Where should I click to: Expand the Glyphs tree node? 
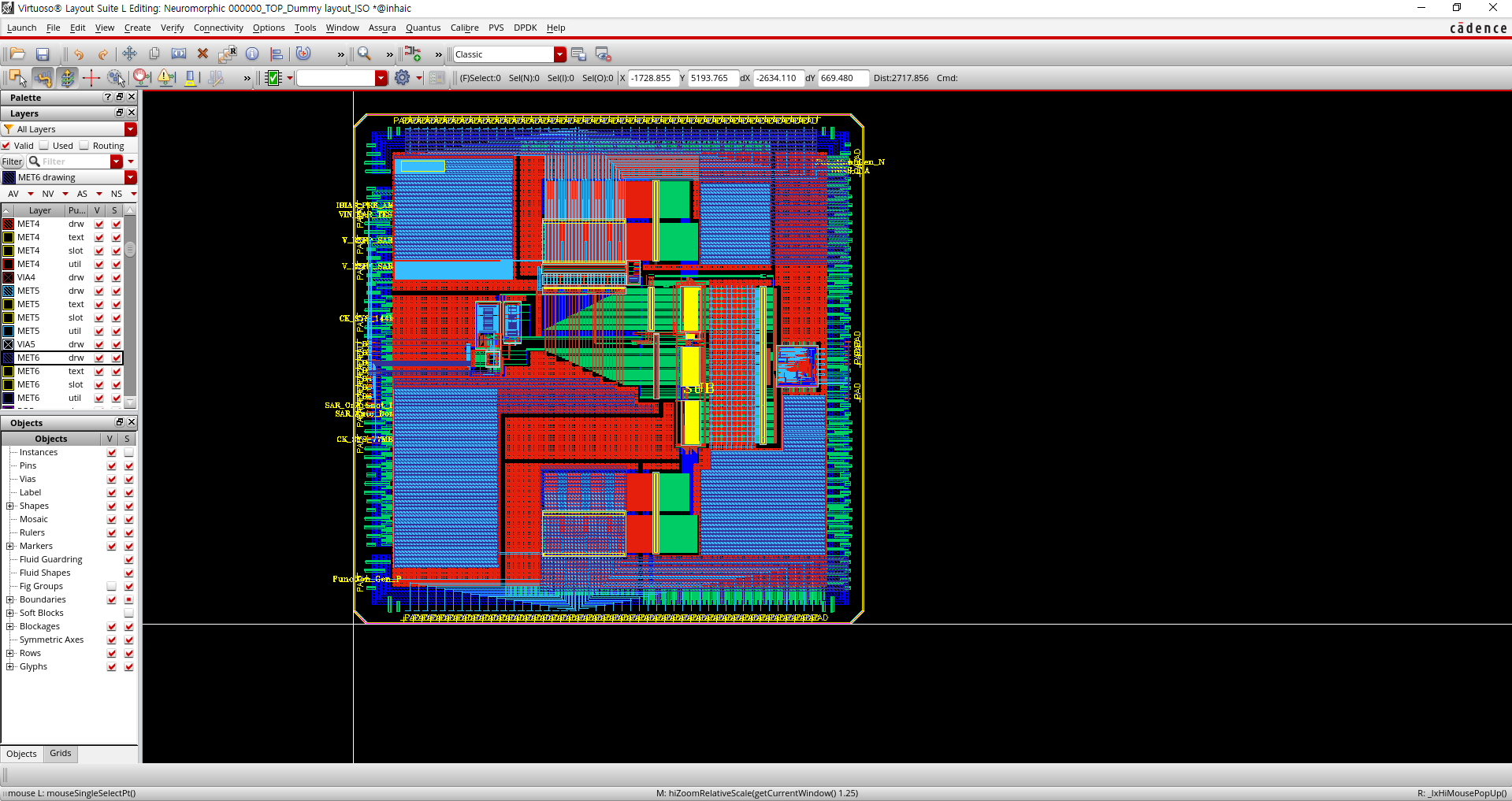point(10,666)
